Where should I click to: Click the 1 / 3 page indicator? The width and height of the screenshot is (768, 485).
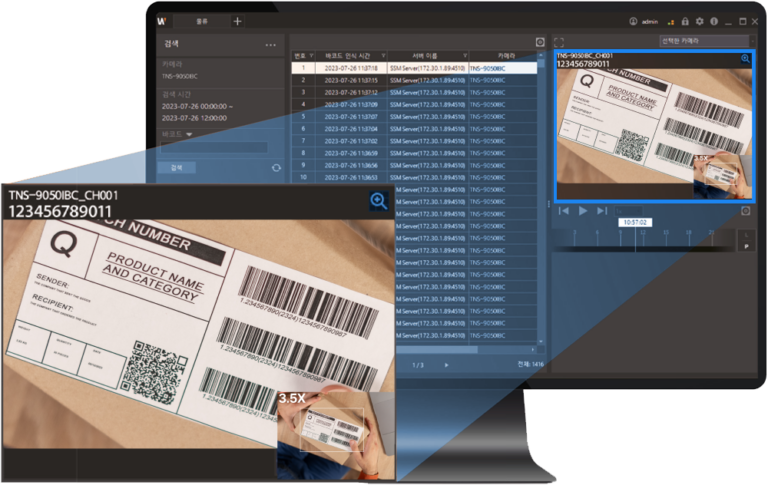click(418, 365)
